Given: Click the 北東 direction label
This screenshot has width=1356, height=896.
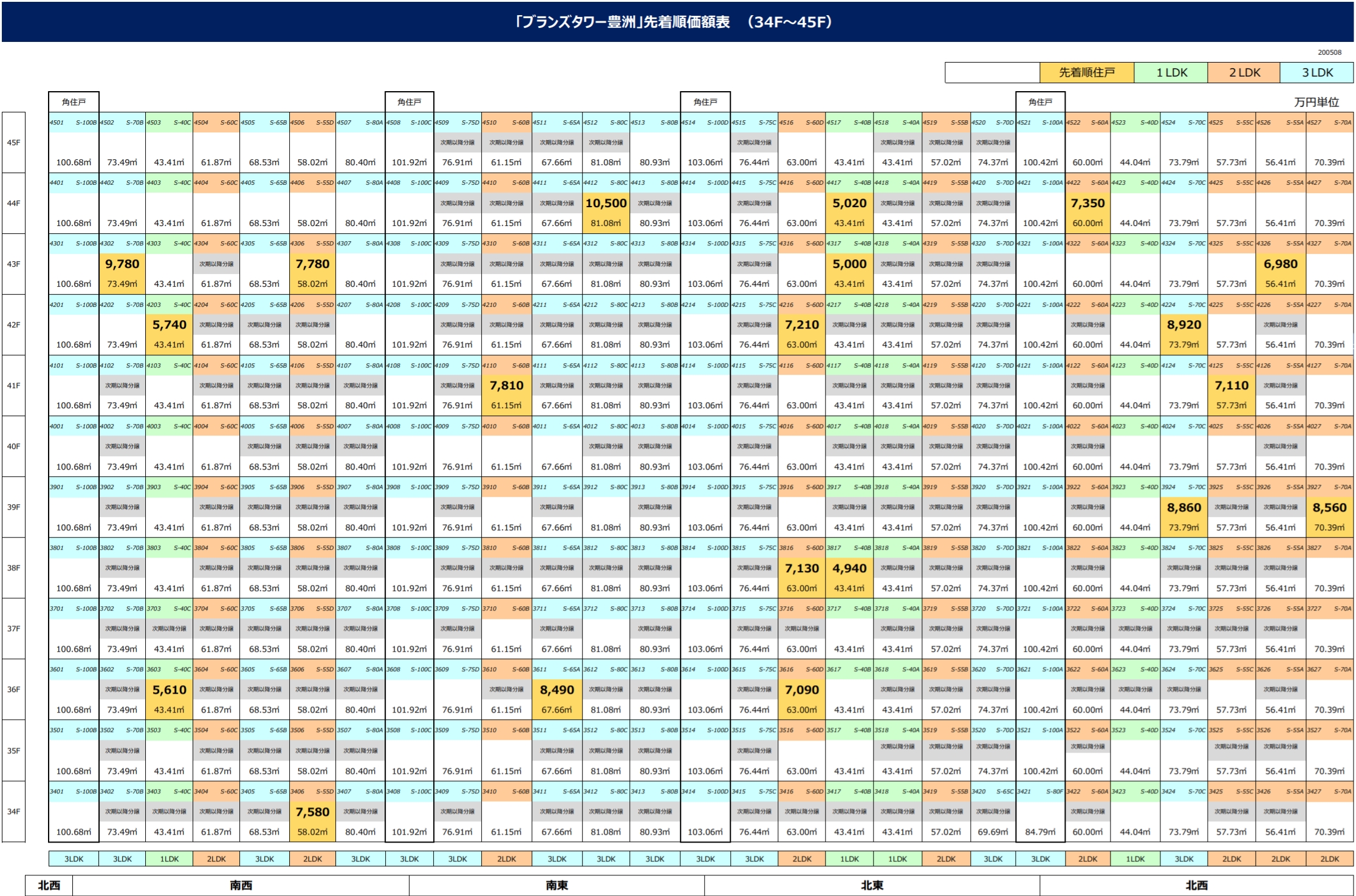Looking at the screenshot, I should click(x=872, y=885).
